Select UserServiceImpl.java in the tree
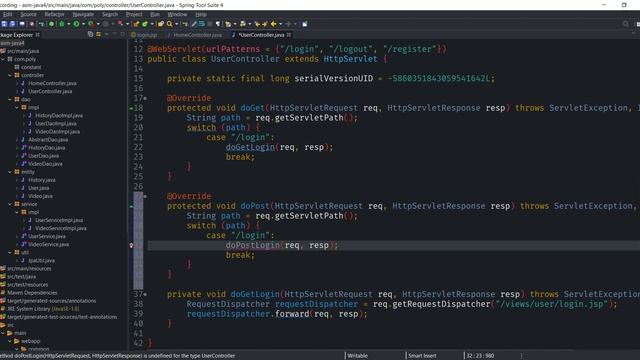640x360 pixels. point(59,220)
